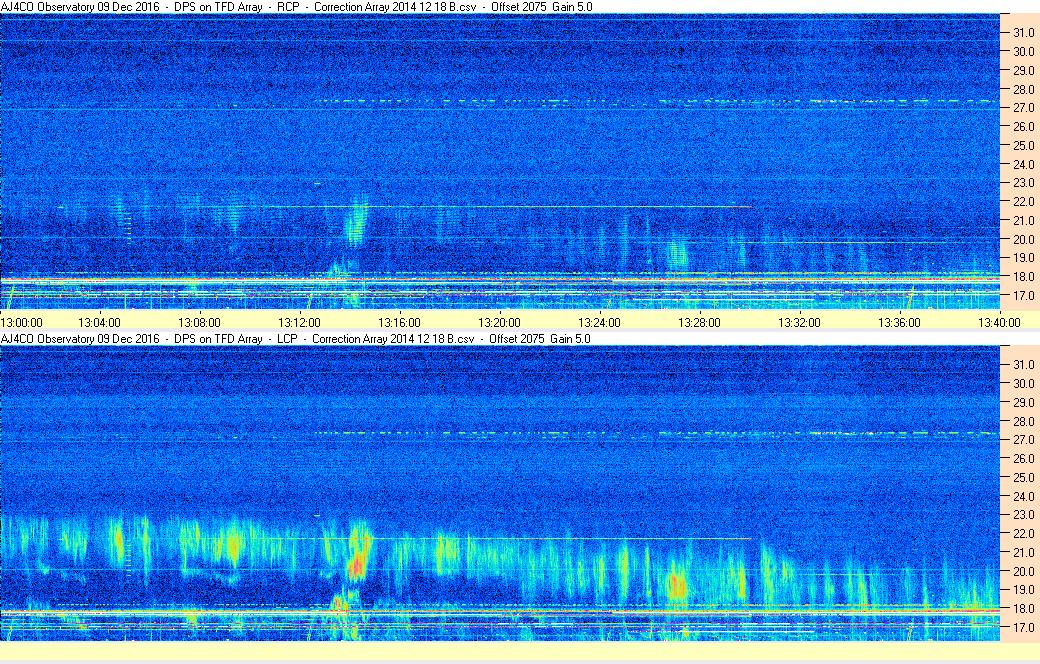Click the LCP label in the lower title
This screenshot has width=1040, height=664.
click(287, 339)
